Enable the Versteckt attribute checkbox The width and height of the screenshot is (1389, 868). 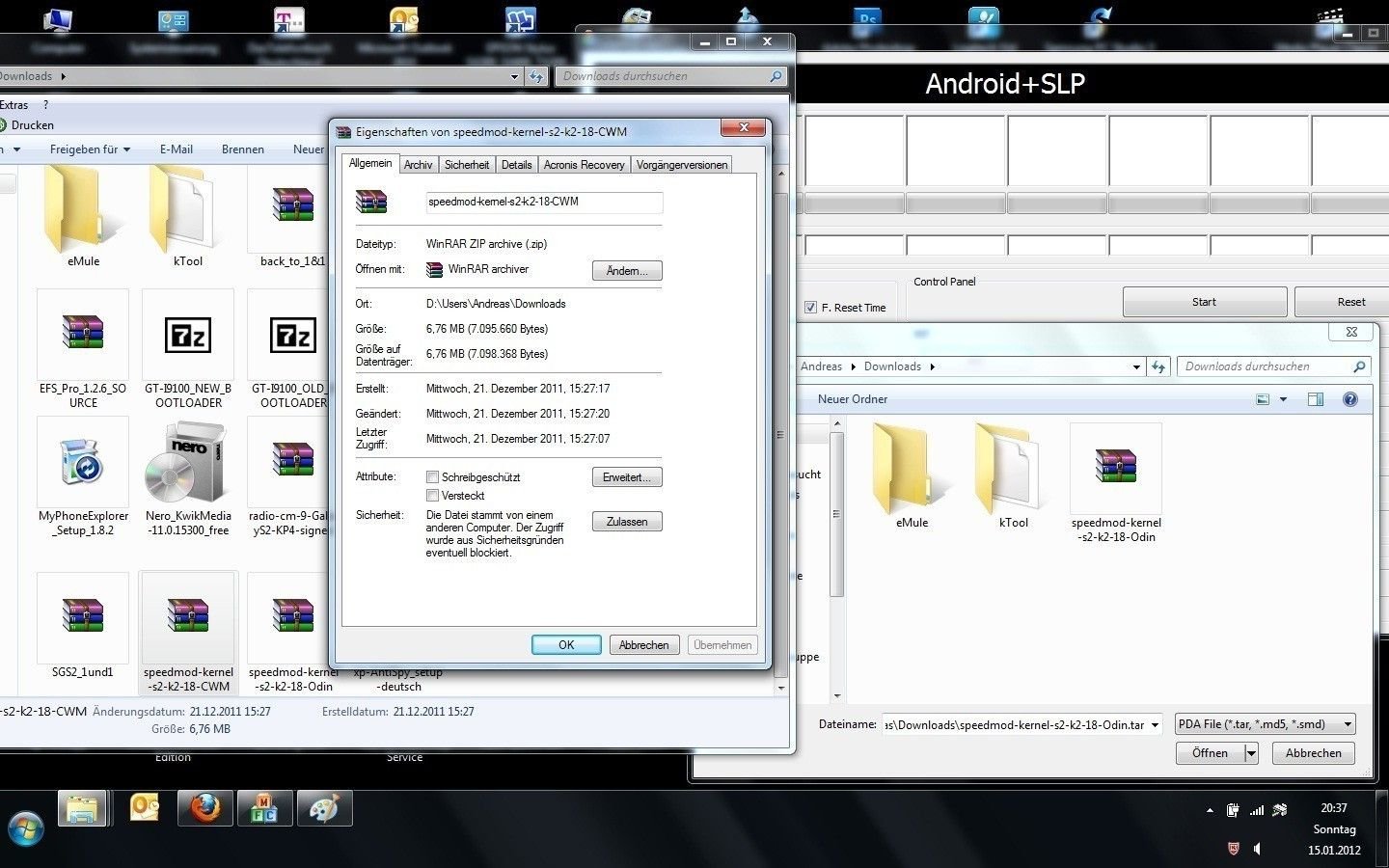tap(433, 495)
